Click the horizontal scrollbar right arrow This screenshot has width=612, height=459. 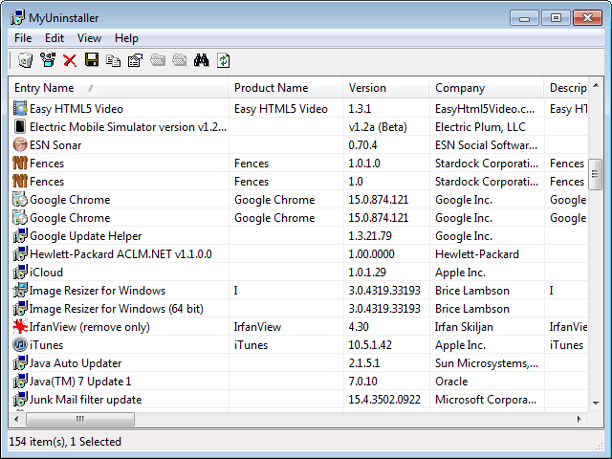[x=579, y=419]
